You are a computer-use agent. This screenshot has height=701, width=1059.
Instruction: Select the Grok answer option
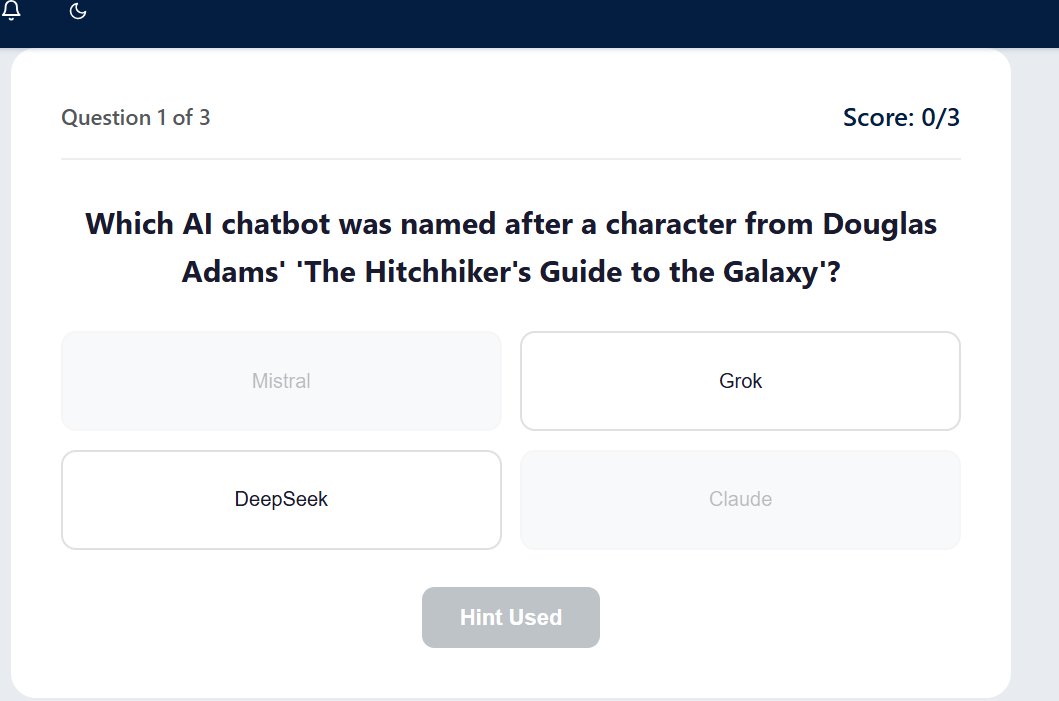[740, 381]
